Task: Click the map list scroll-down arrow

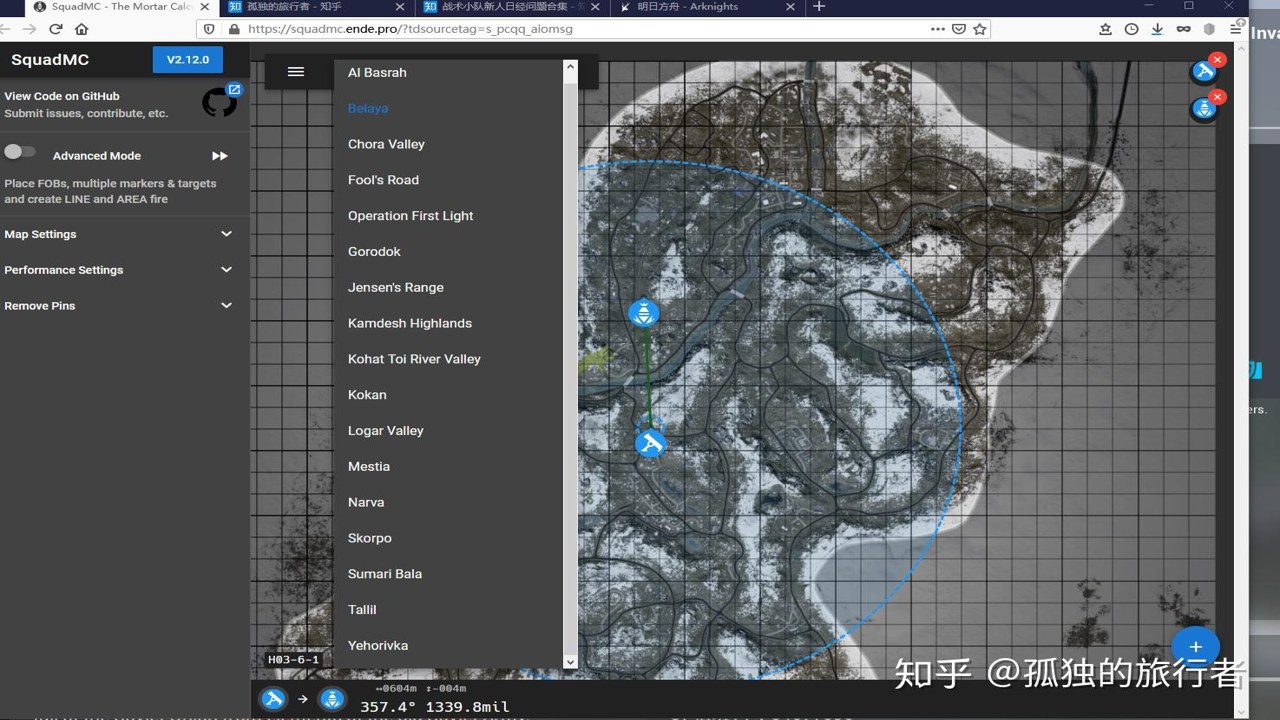Action: pos(570,661)
